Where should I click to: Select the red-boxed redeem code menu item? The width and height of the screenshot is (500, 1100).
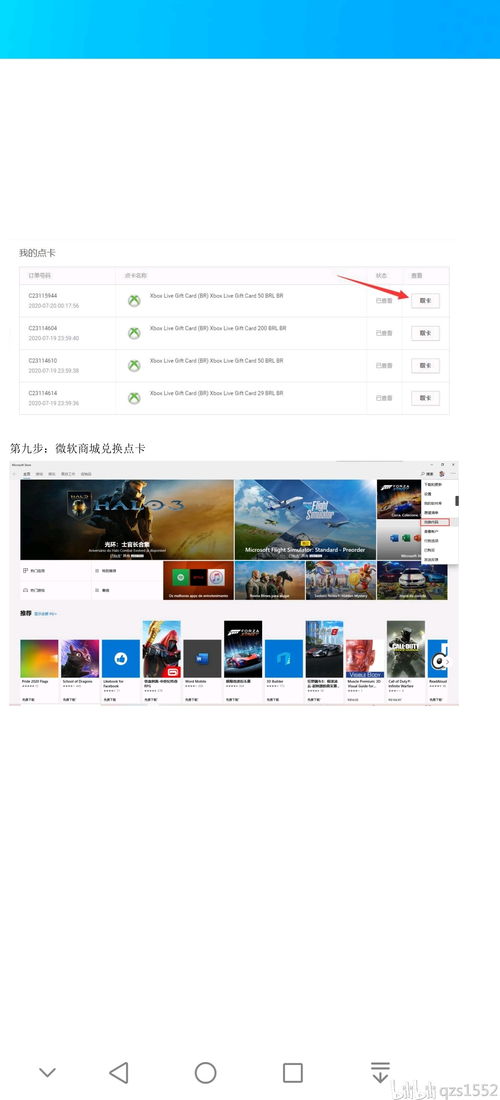coord(435,523)
